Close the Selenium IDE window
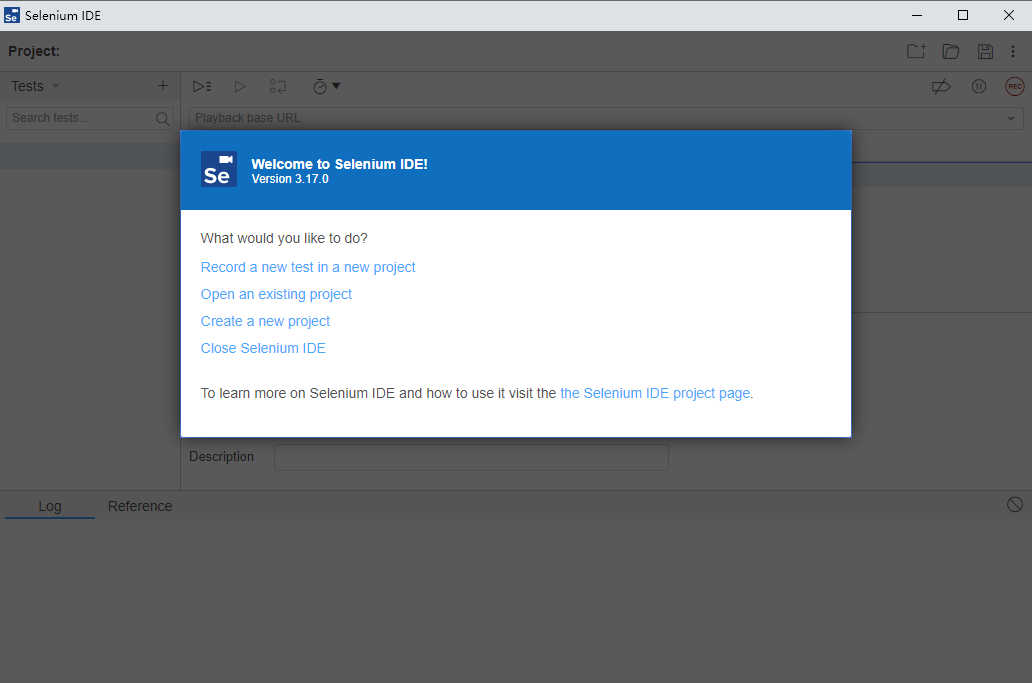The width and height of the screenshot is (1032, 683). pyautogui.click(x=1009, y=15)
